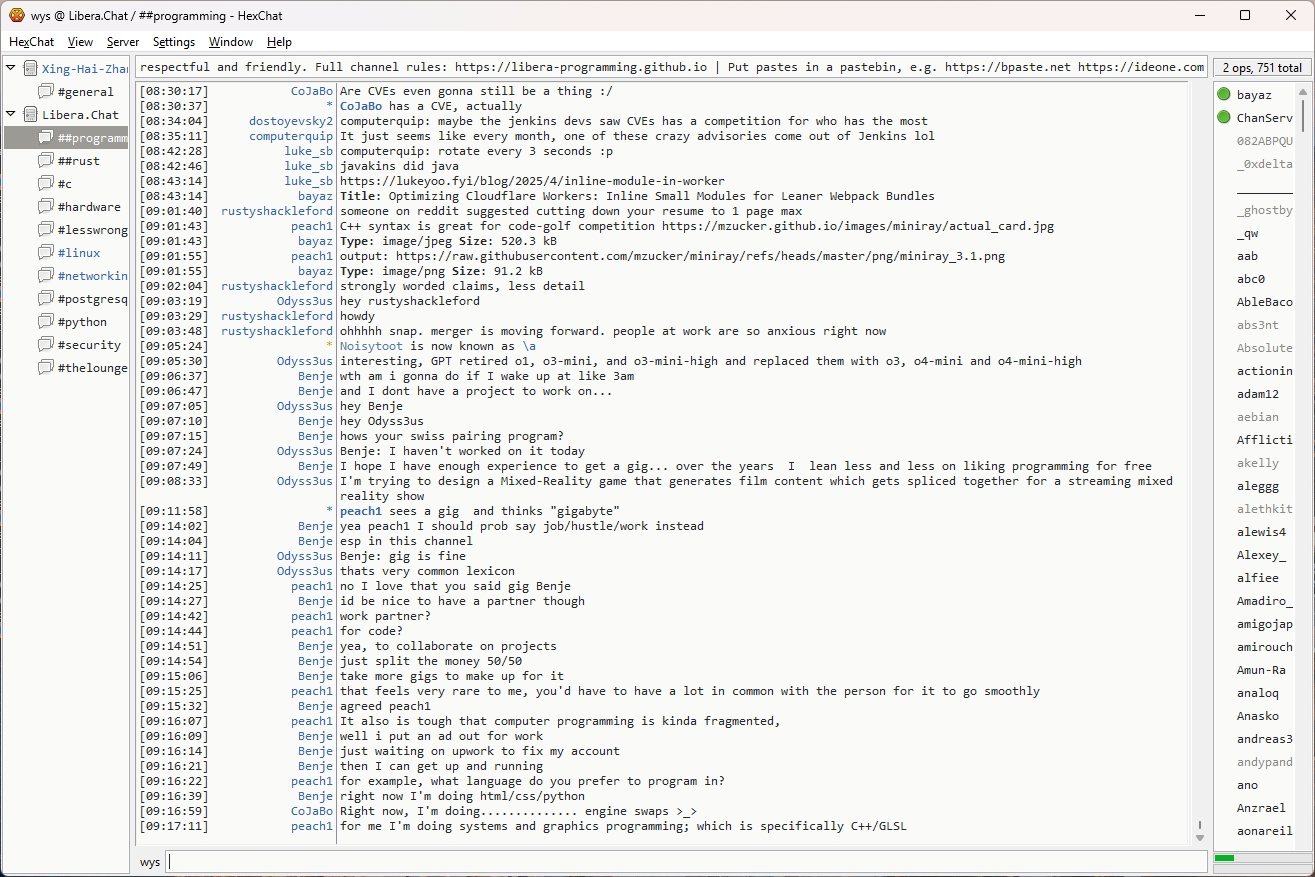This screenshot has height=877, width=1315.
Task: Open the Settings menu
Action: point(174,42)
